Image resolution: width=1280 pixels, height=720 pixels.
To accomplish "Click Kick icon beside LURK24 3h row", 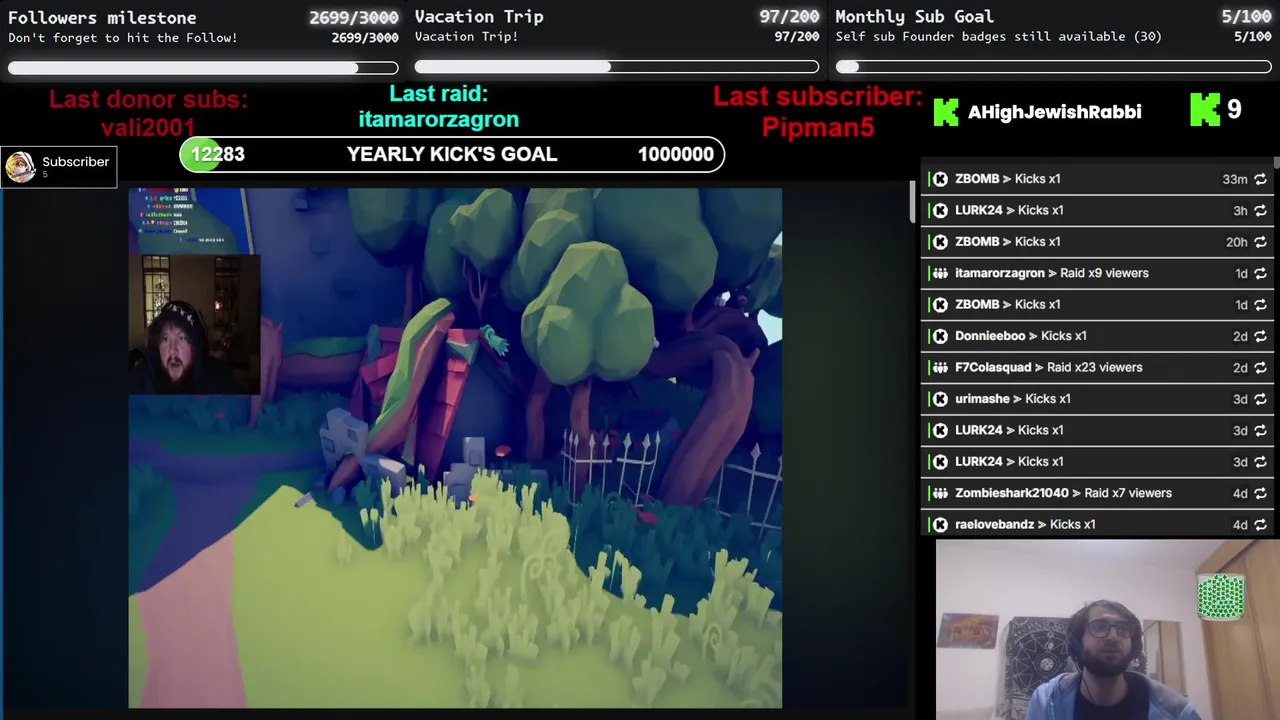I will coord(940,210).
